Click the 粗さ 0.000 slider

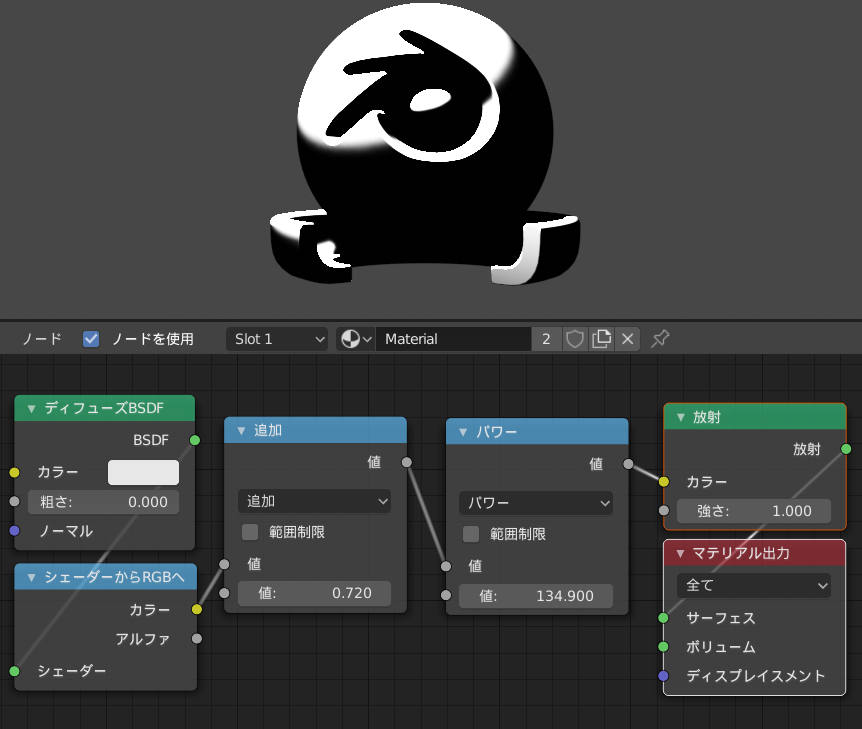(x=103, y=502)
